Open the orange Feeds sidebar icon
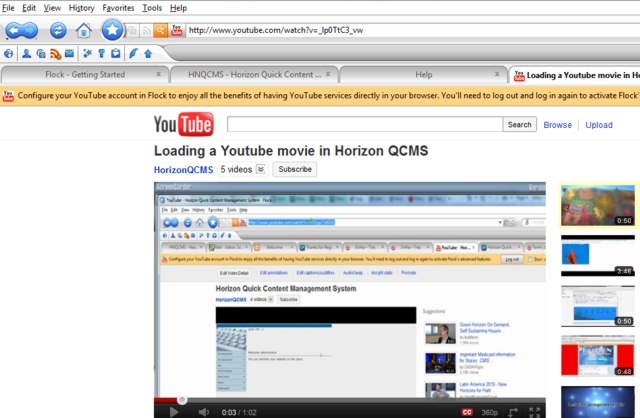 [x=56, y=54]
